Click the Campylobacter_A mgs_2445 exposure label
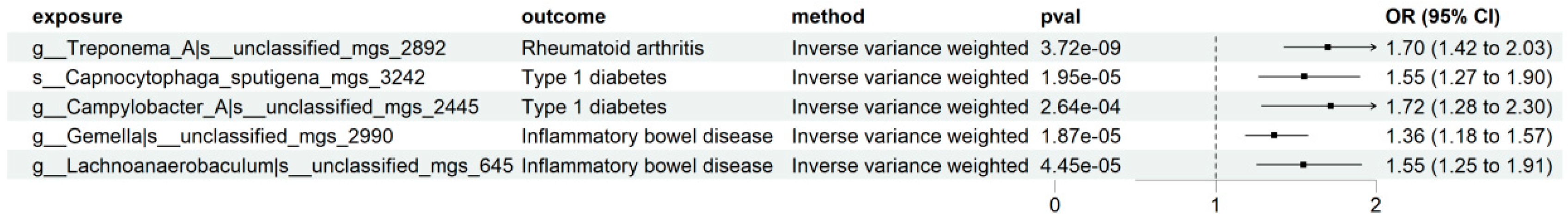Image resolution: width=1568 pixels, height=221 pixels. 256,108
